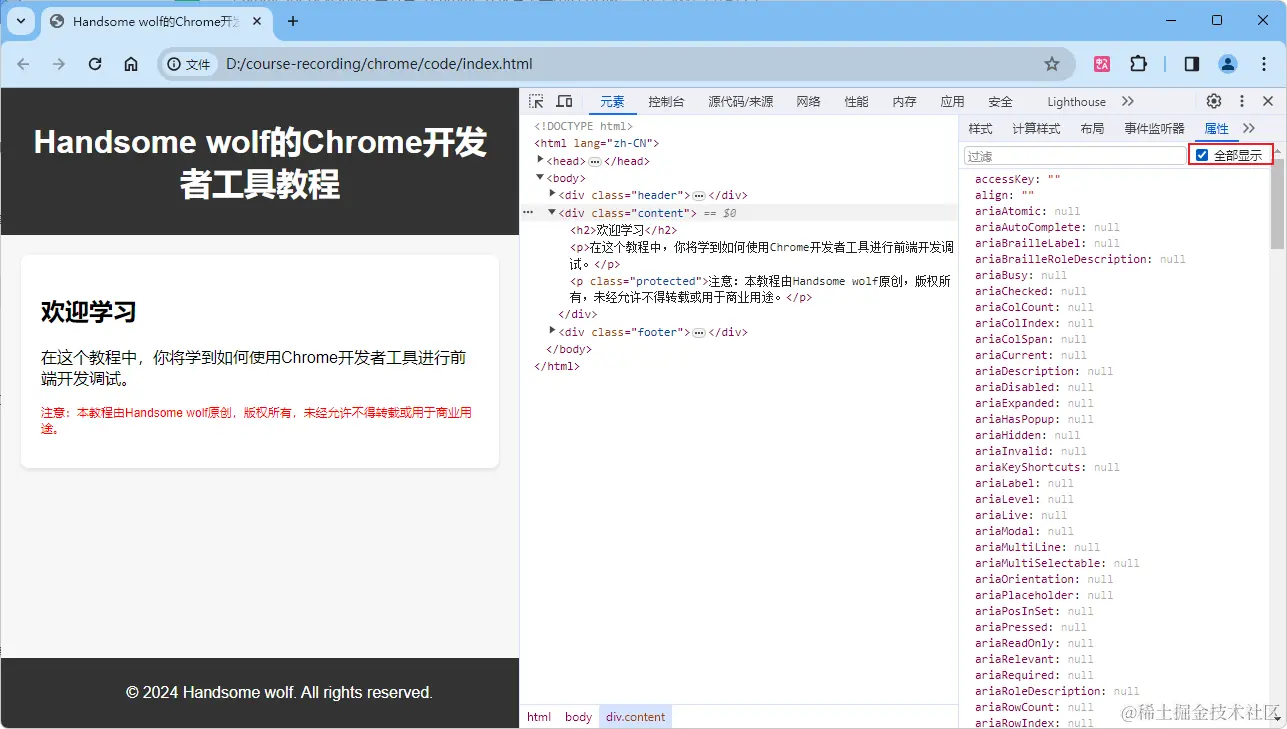Click the div.content breadcrumb

coord(635,717)
